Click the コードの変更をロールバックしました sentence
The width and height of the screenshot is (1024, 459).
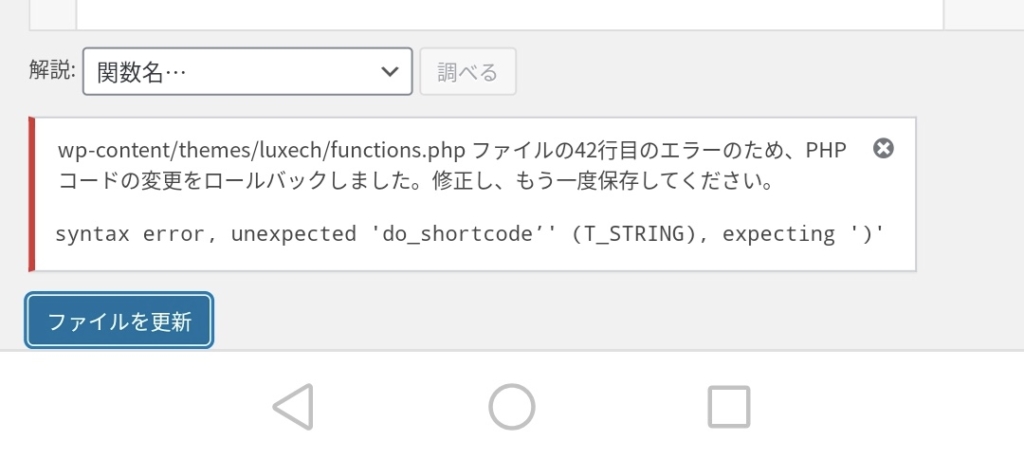coord(241,182)
